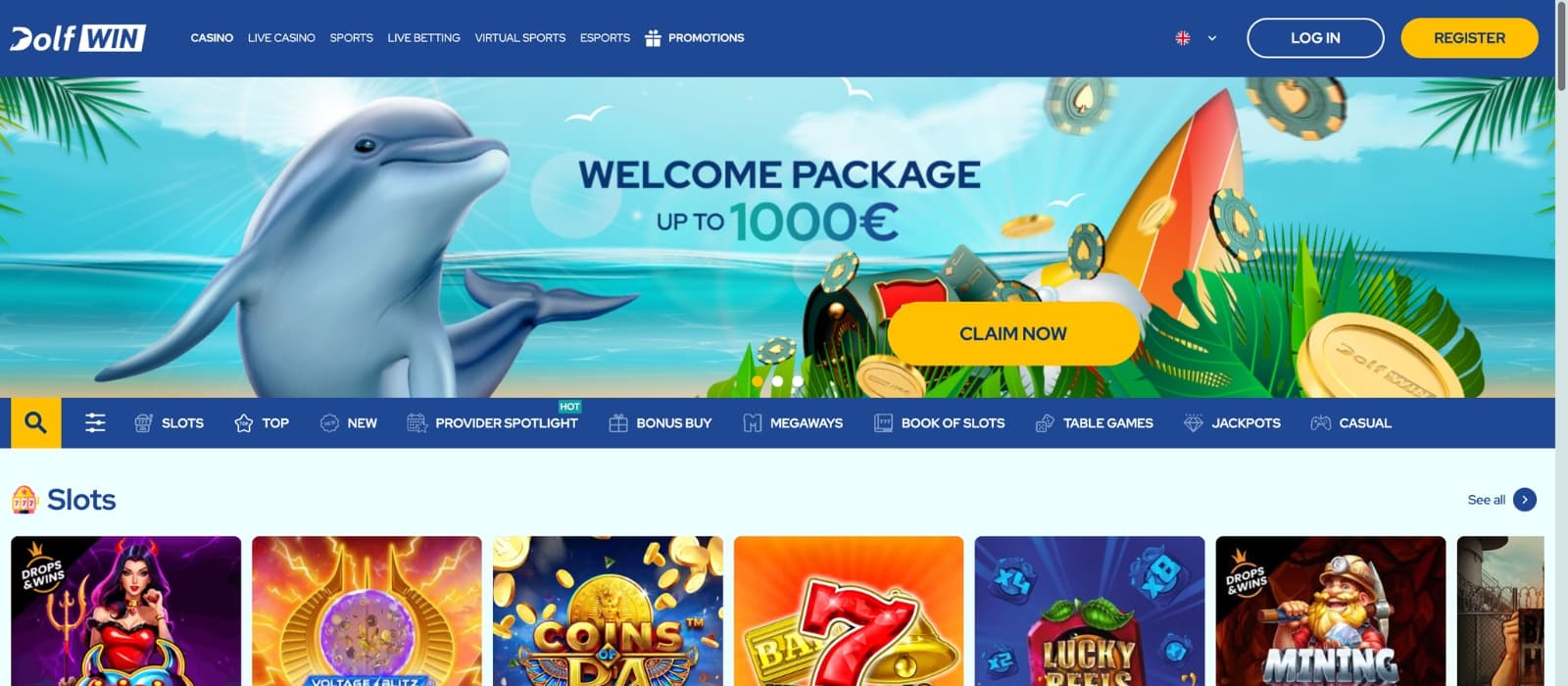
Task: Open the Coins of Ra slot thumbnail
Action: pyautogui.click(x=608, y=611)
